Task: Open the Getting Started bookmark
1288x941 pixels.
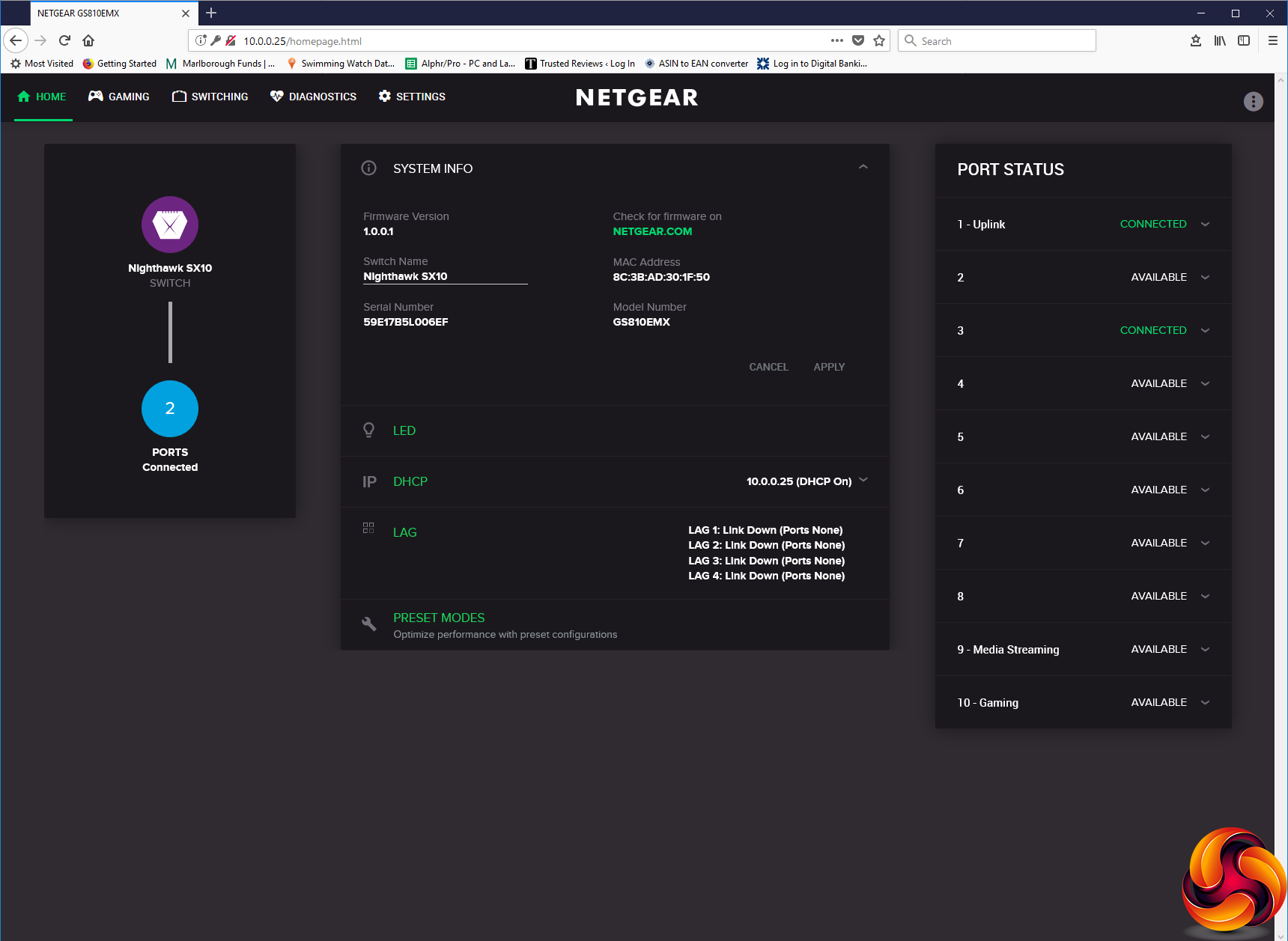Action: click(120, 64)
